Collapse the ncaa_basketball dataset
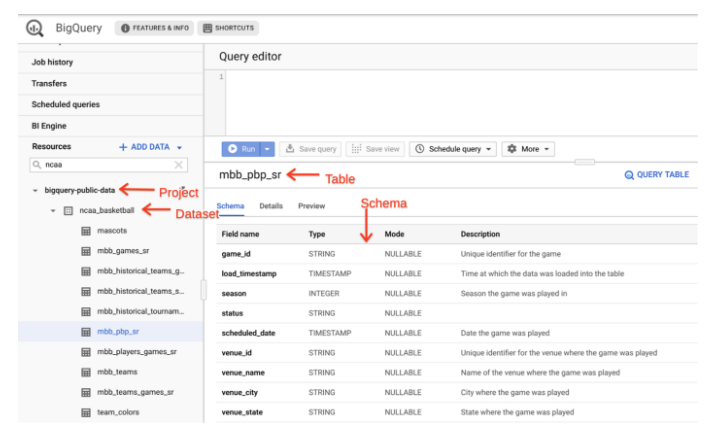This screenshot has height=429, width=725. coord(53,211)
